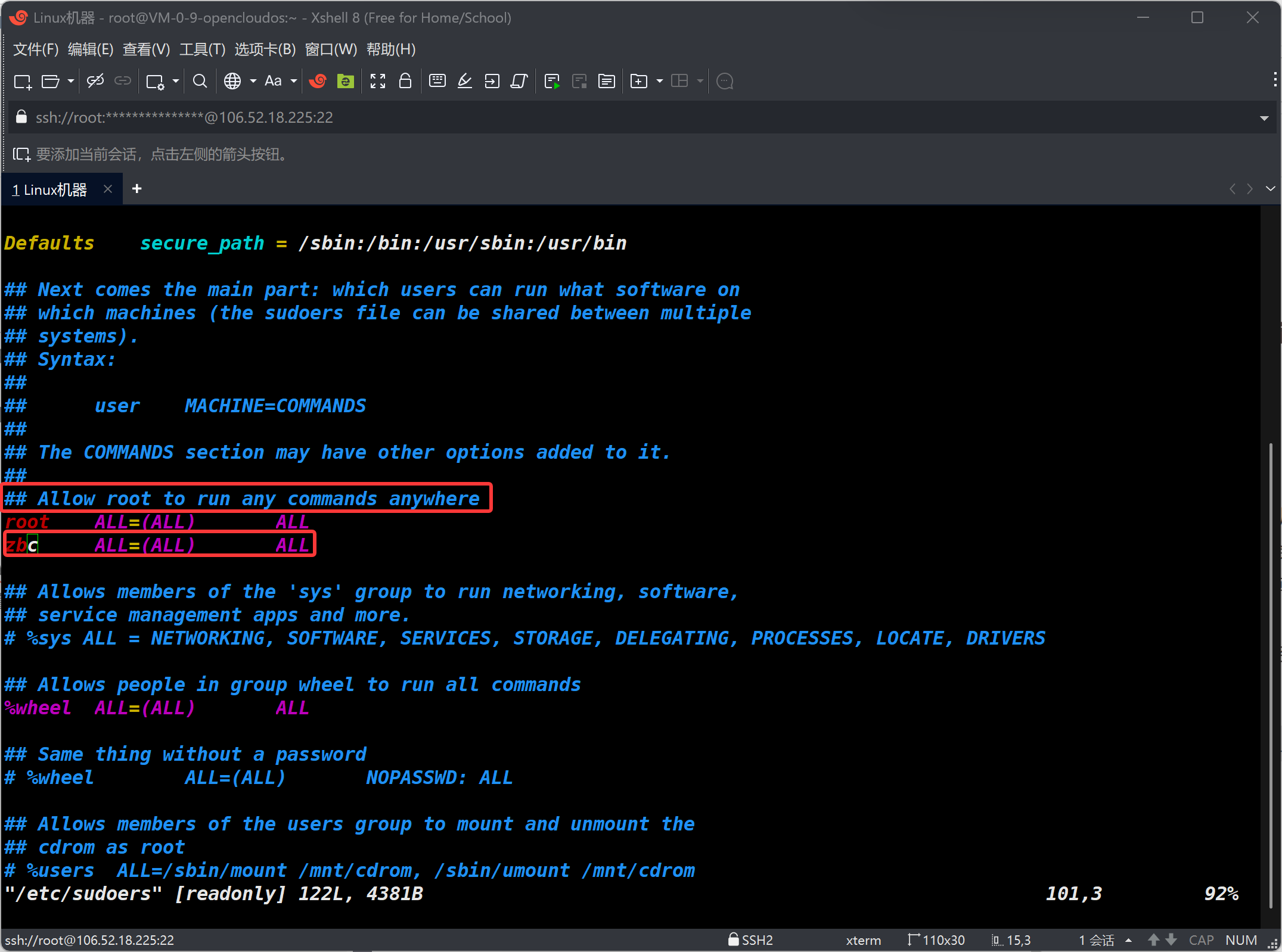Open the font Aa dropdown arrow
The image size is (1282, 952).
click(293, 81)
